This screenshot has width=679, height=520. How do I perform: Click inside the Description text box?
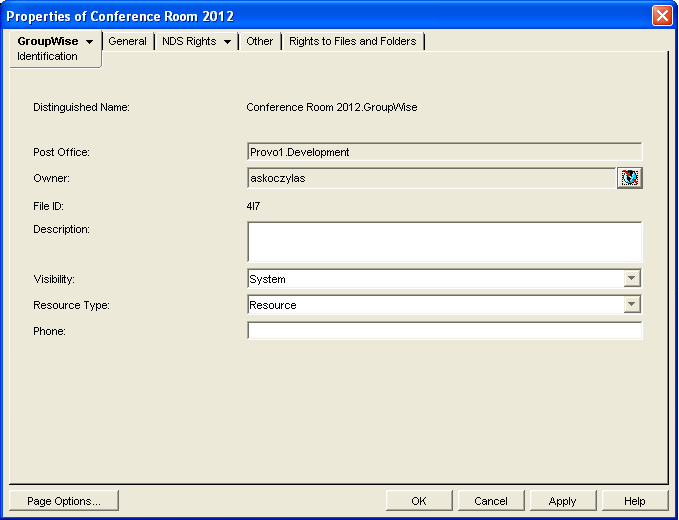444,241
